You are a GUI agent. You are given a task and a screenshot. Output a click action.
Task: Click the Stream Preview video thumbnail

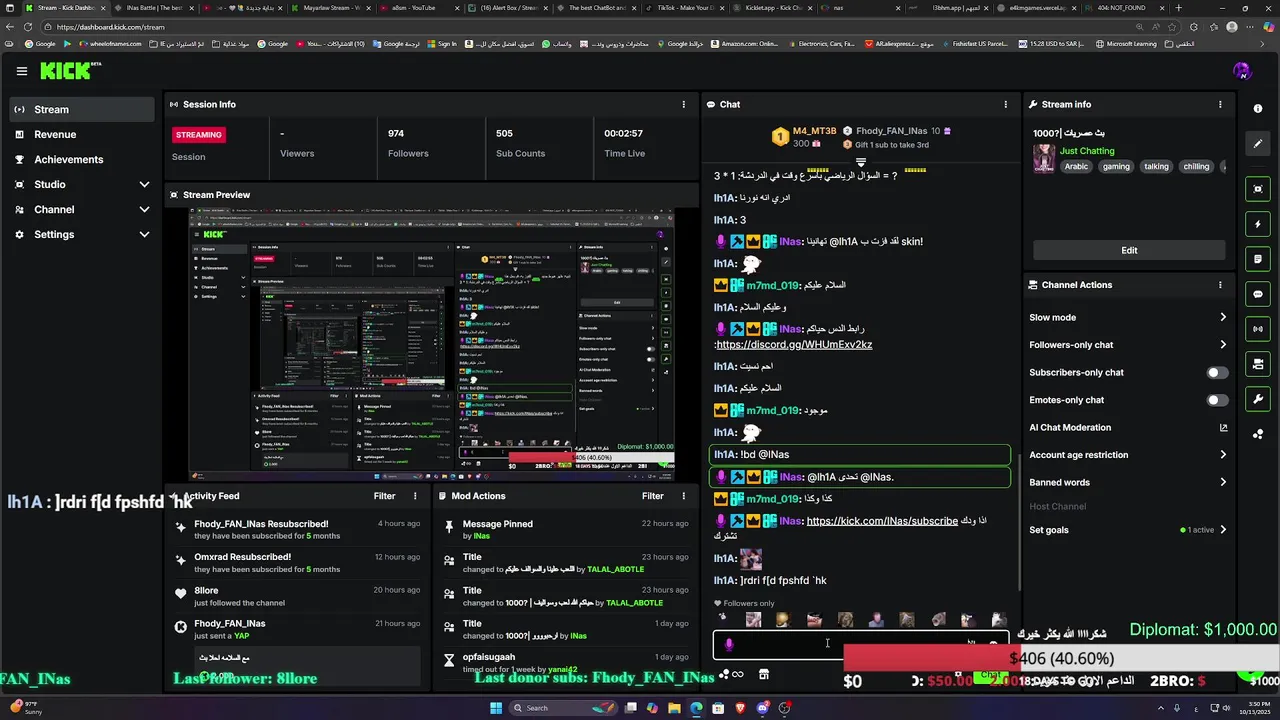(x=432, y=345)
